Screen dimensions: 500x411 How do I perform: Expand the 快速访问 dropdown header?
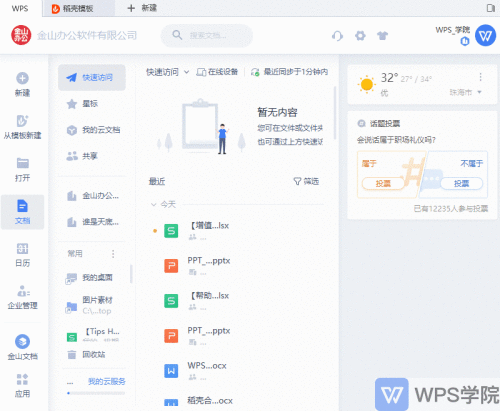[168, 72]
